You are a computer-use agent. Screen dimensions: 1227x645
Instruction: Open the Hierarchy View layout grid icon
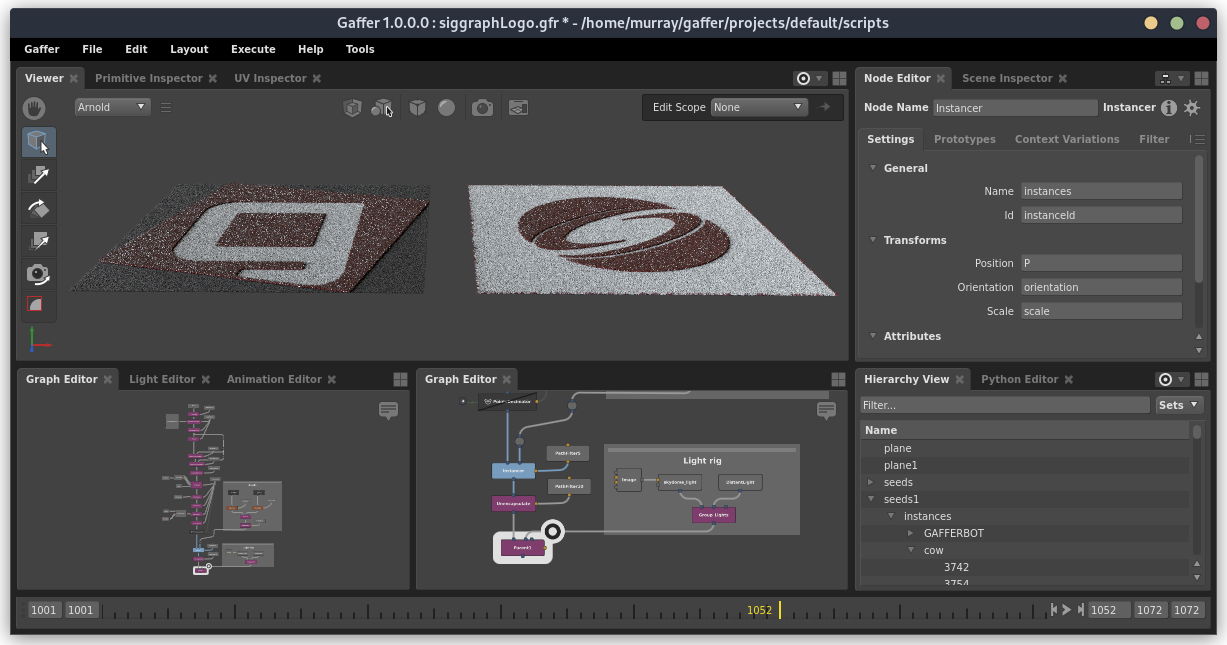(1203, 379)
